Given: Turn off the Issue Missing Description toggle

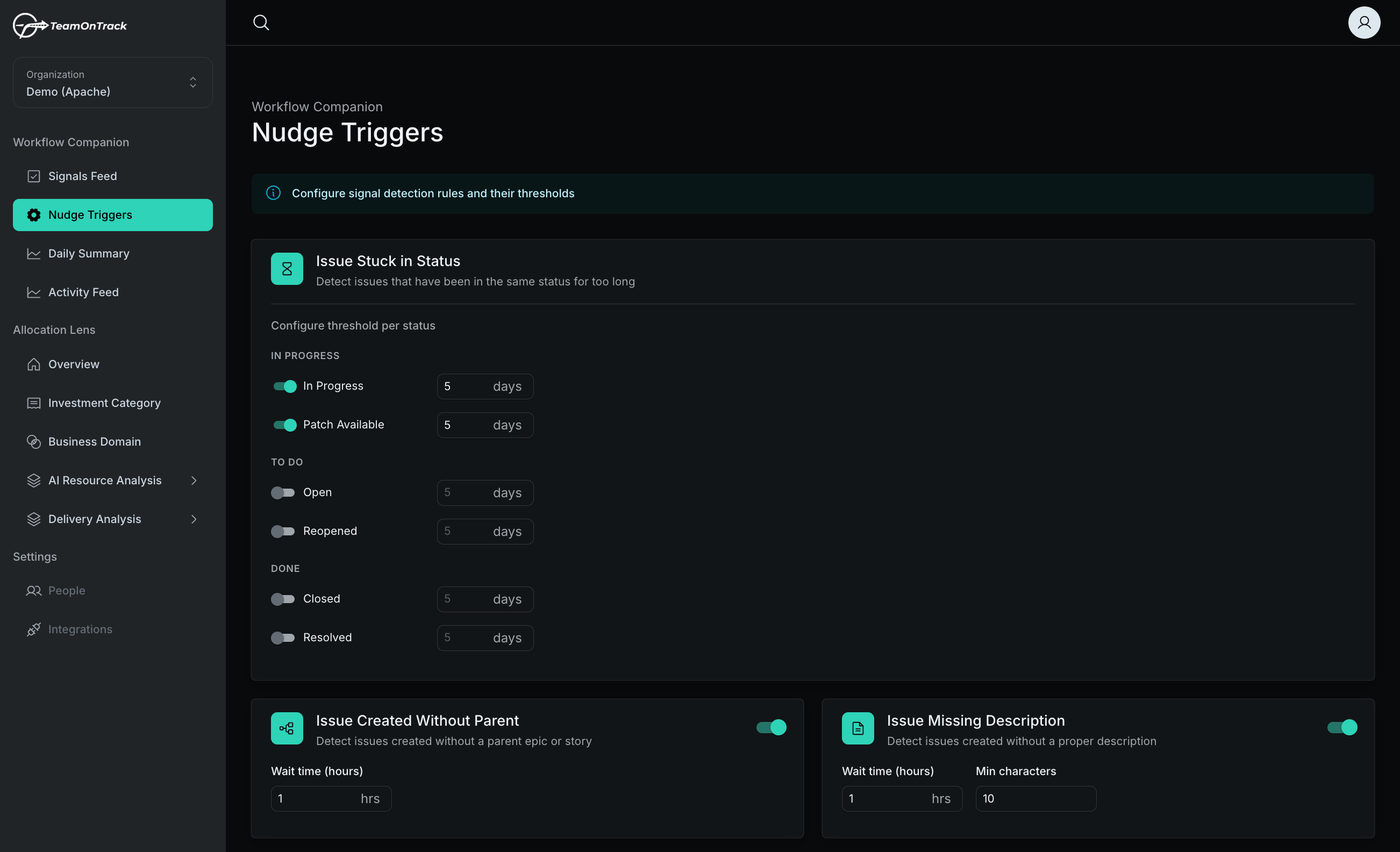Looking at the screenshot, I should (x=1341, y=727).
